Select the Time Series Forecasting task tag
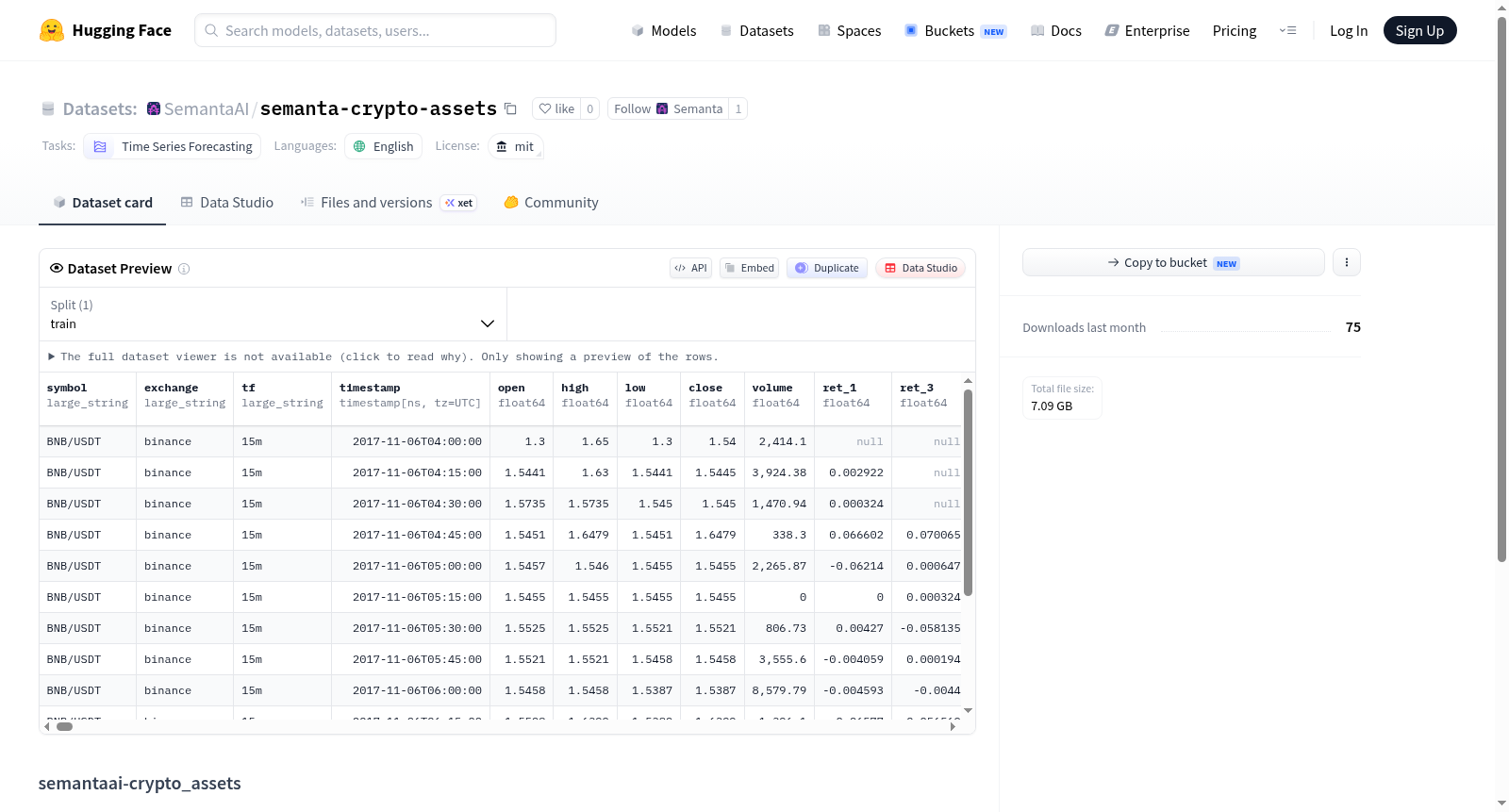The height and width of the screenshot is (812, 1509). pyautogui.click(x=173, y=146)
